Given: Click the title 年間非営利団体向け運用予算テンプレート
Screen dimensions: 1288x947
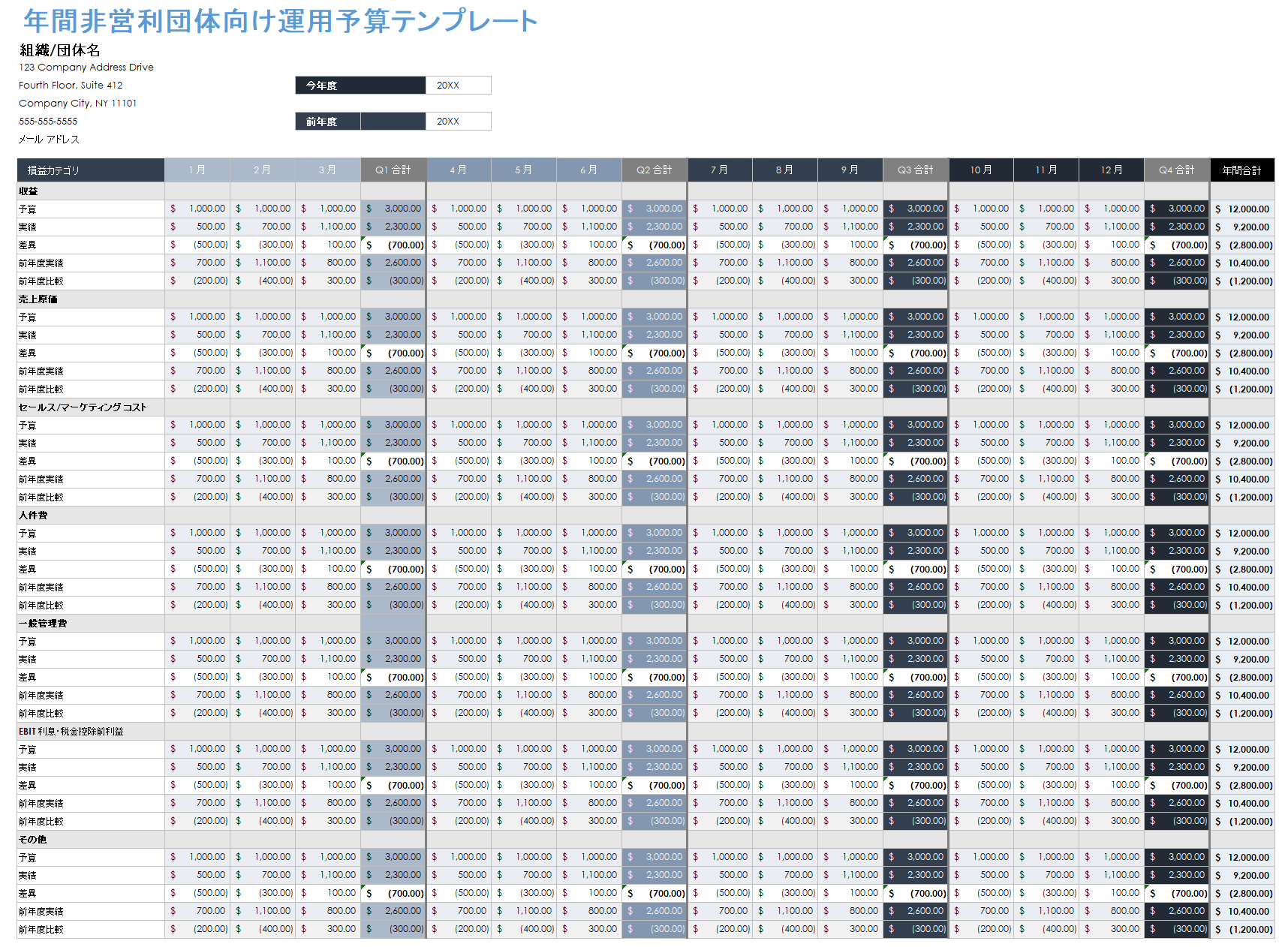Looking at the screenshot, I should 280,21.
